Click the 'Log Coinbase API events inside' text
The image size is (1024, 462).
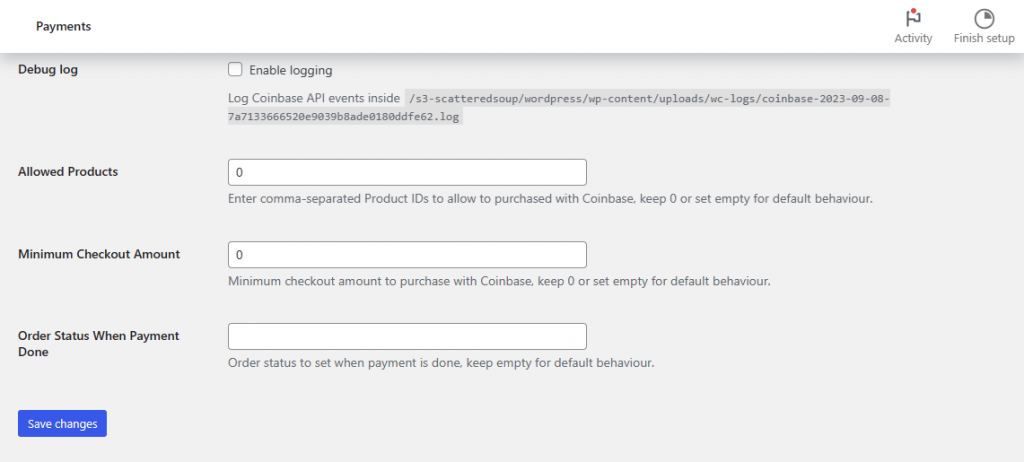[313, 99]
